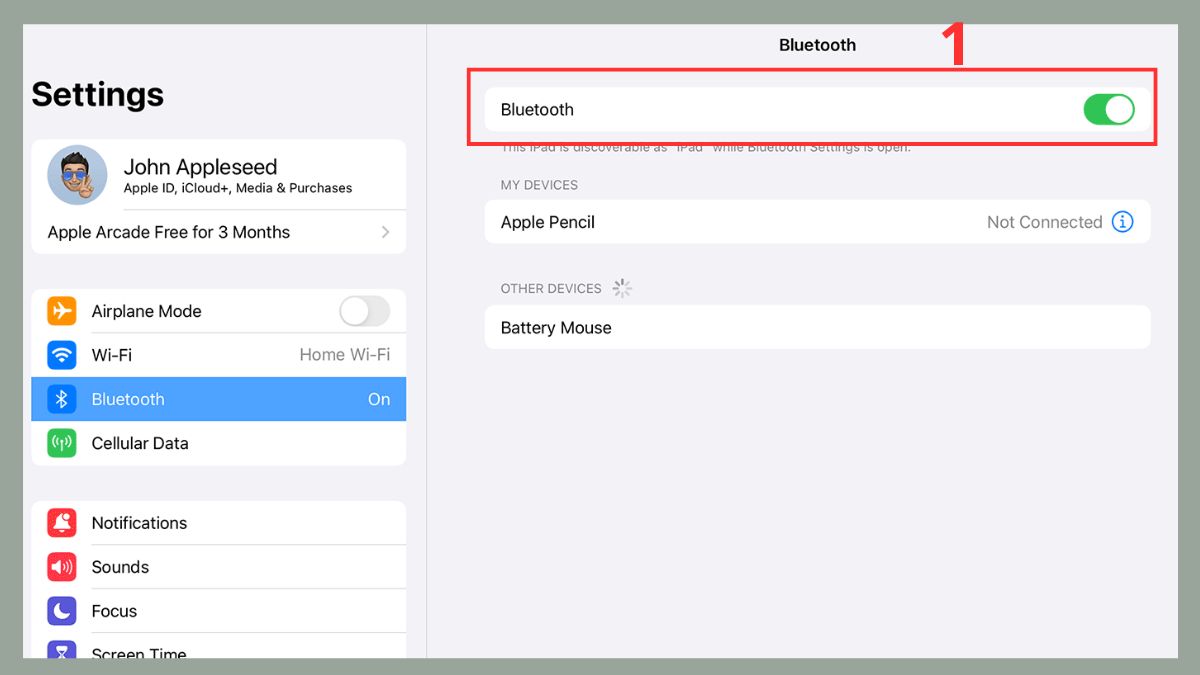Image resolution: width=1200 pixels, height=675 pixels.
Task: Open the Apple Arcade Free for 3 Months offer
Action: 200,231
